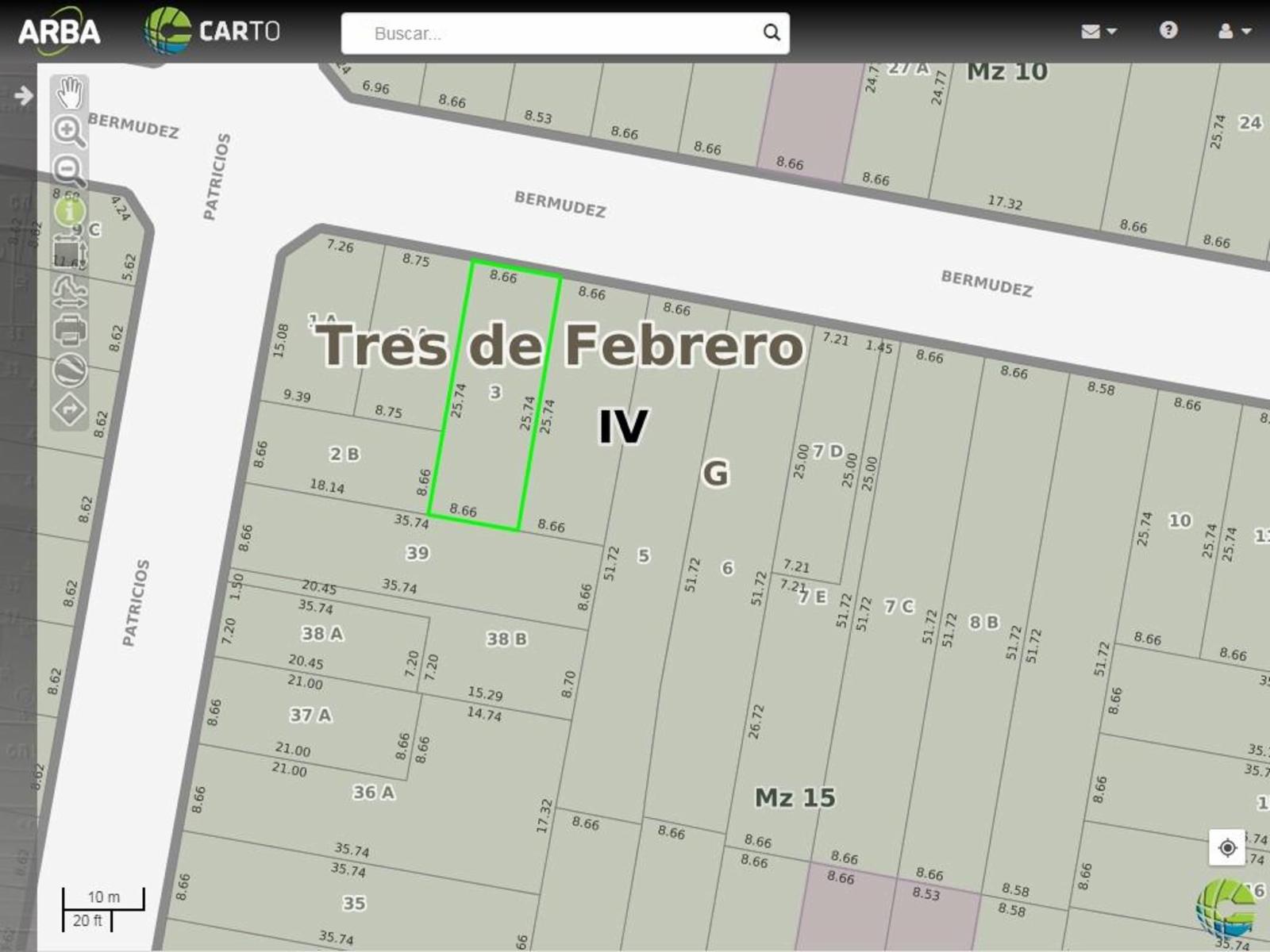
Task: Click the round road layer icon
Action: (x=70, y=370)
